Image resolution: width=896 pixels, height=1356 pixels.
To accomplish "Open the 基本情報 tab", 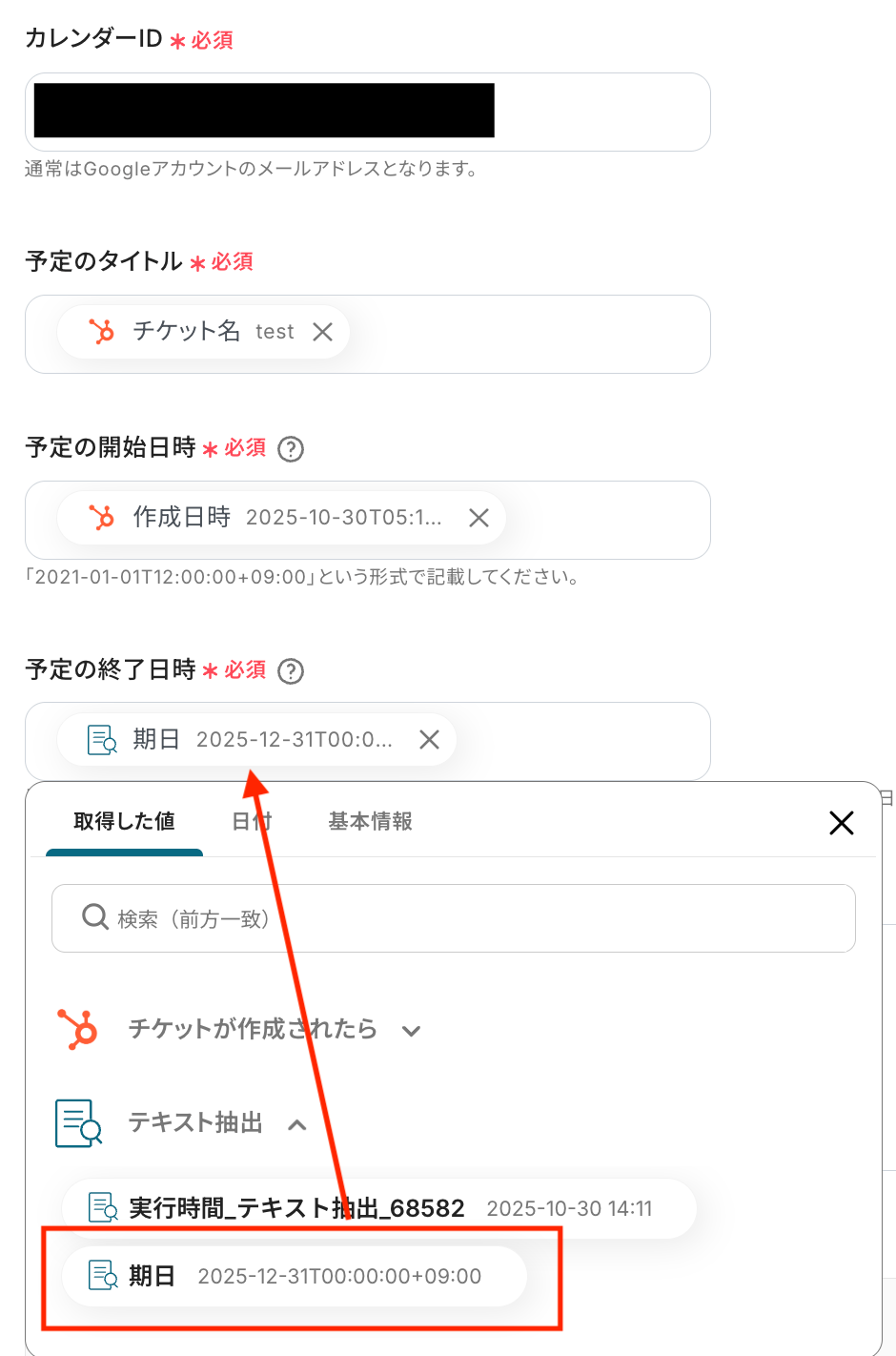I will [x=370, y=821].
